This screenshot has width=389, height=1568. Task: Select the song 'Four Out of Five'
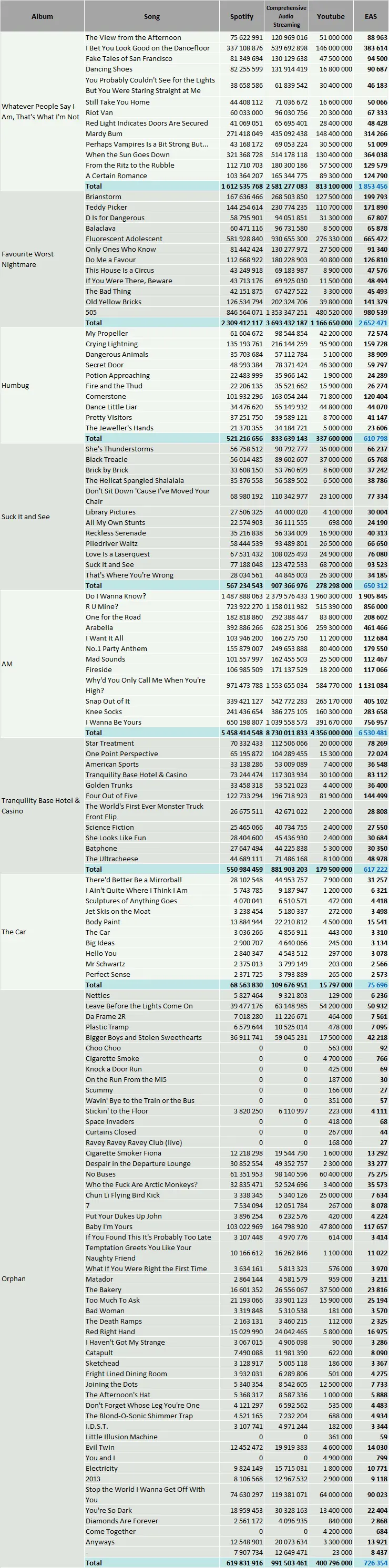coord(111,796)
